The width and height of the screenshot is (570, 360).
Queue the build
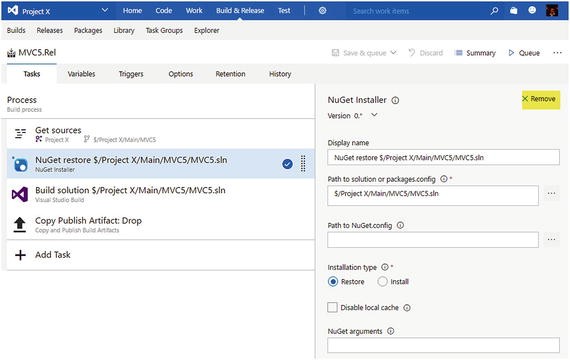[524, 53]
